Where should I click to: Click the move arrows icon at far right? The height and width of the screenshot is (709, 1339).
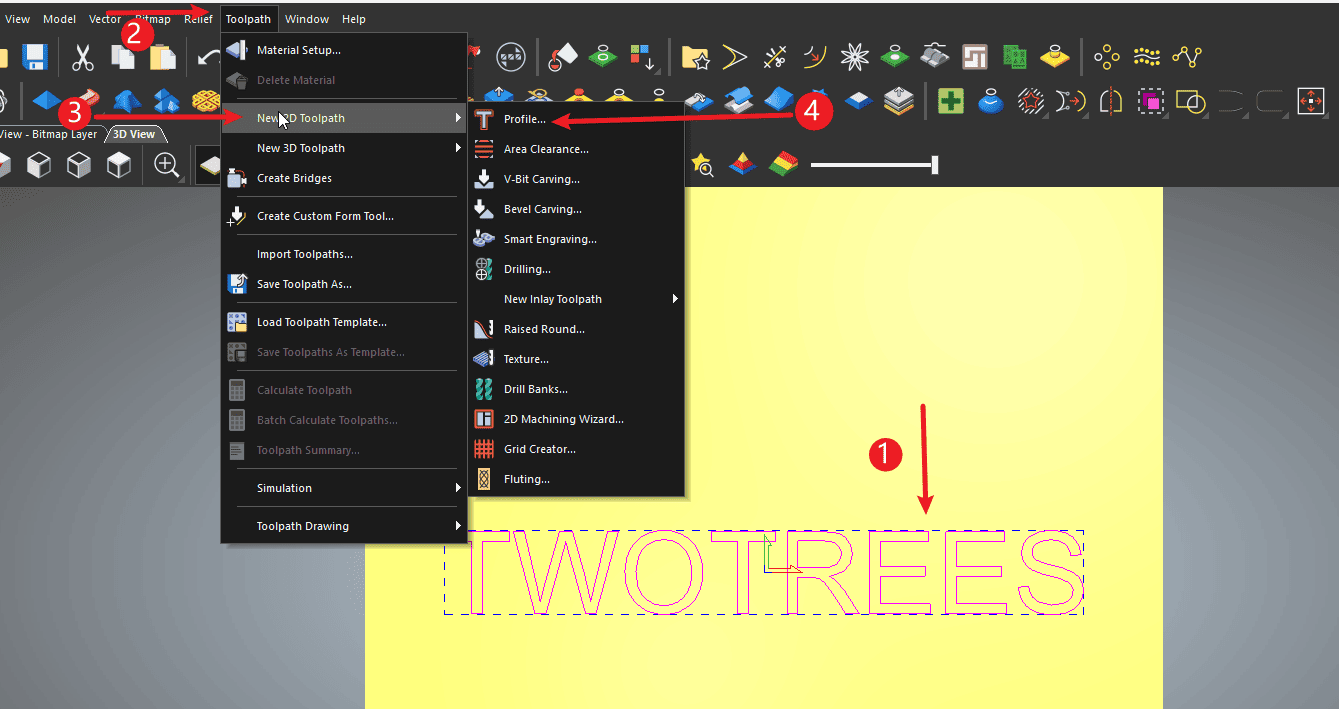[x=1310, y=101]
